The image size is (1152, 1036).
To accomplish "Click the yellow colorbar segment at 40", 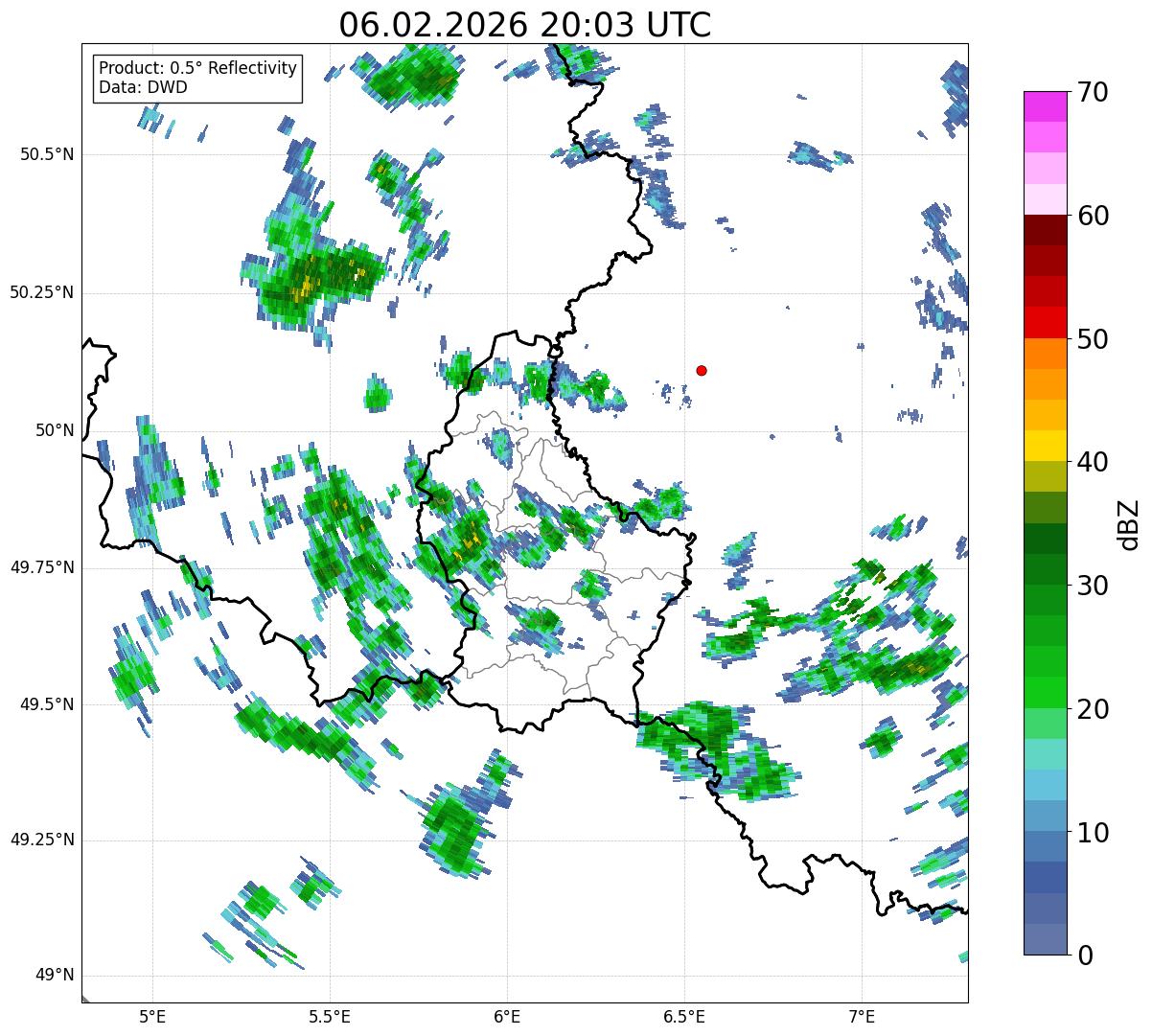I will tap(1044, 447).
